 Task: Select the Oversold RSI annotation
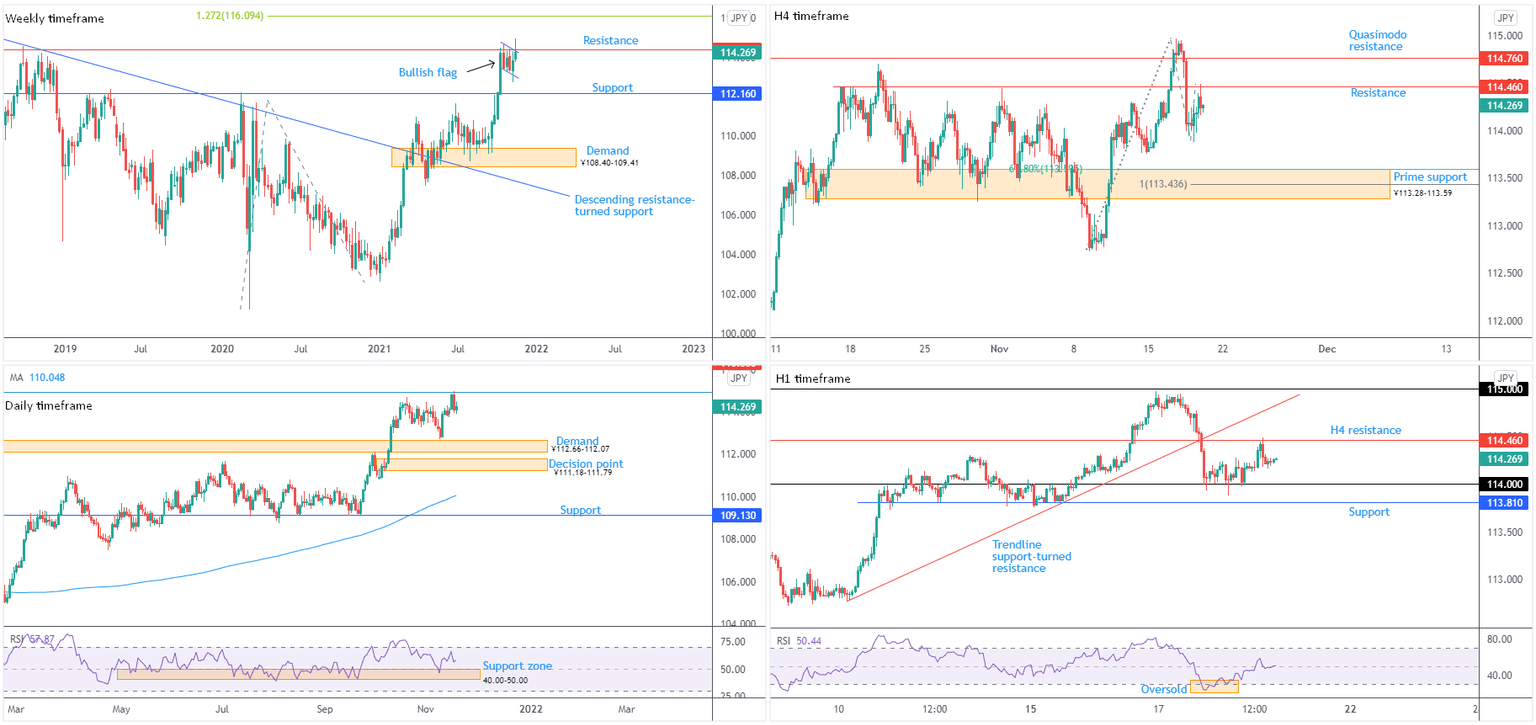pos(1164,689)
